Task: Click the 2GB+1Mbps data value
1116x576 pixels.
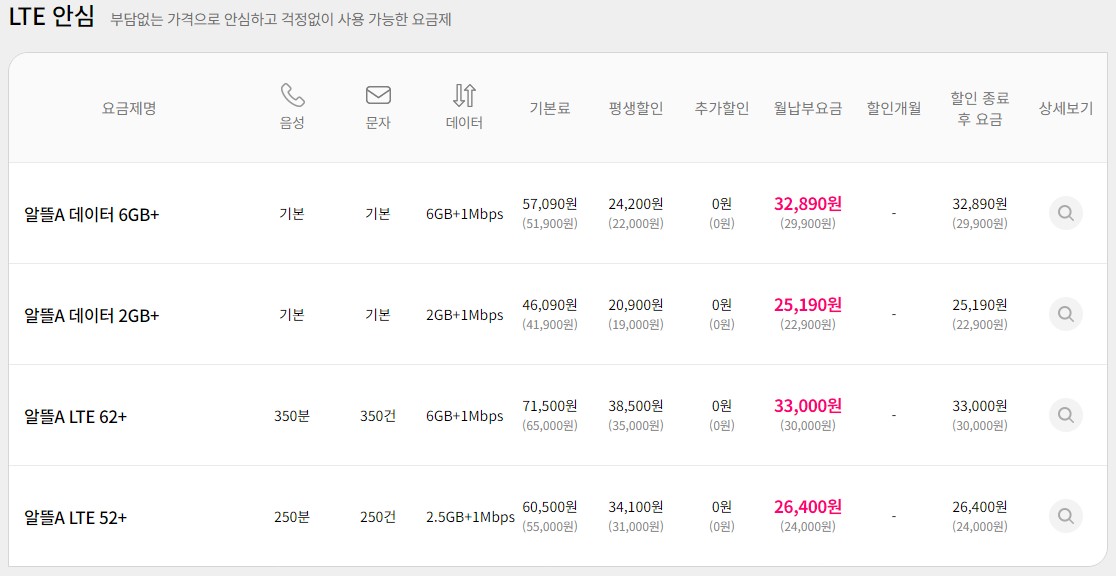Action: [464, 315]
